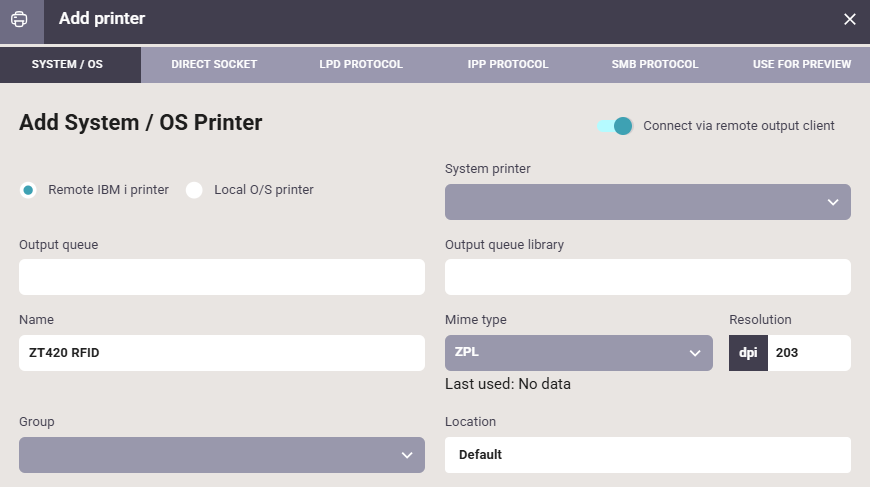The width and height of the screenshot is (870, 487).
Task: Toggle Connect via remote output client
Action: pyautogui.click(x=615, y=126)
